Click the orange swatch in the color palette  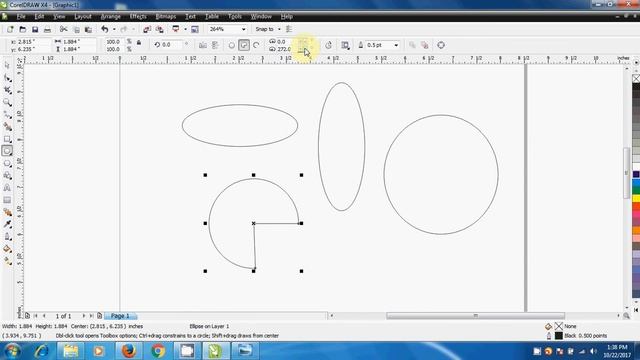636,230
